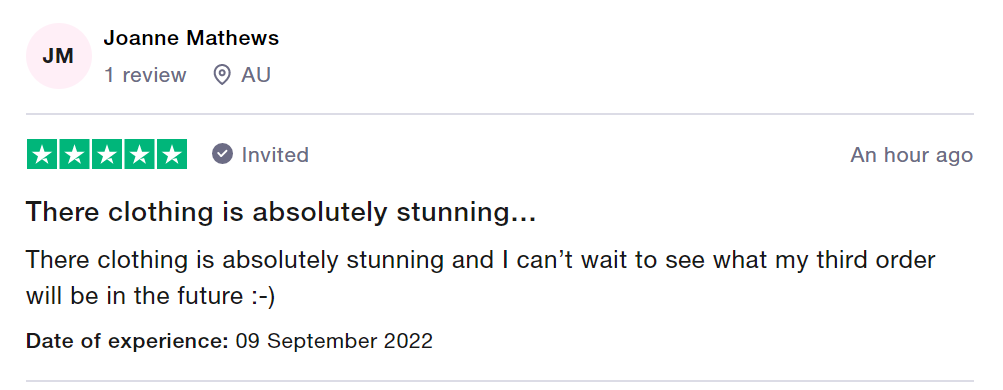Click divider line beneath reviewer header
The width and height of the screenshot is (1003, 390).
500,114
